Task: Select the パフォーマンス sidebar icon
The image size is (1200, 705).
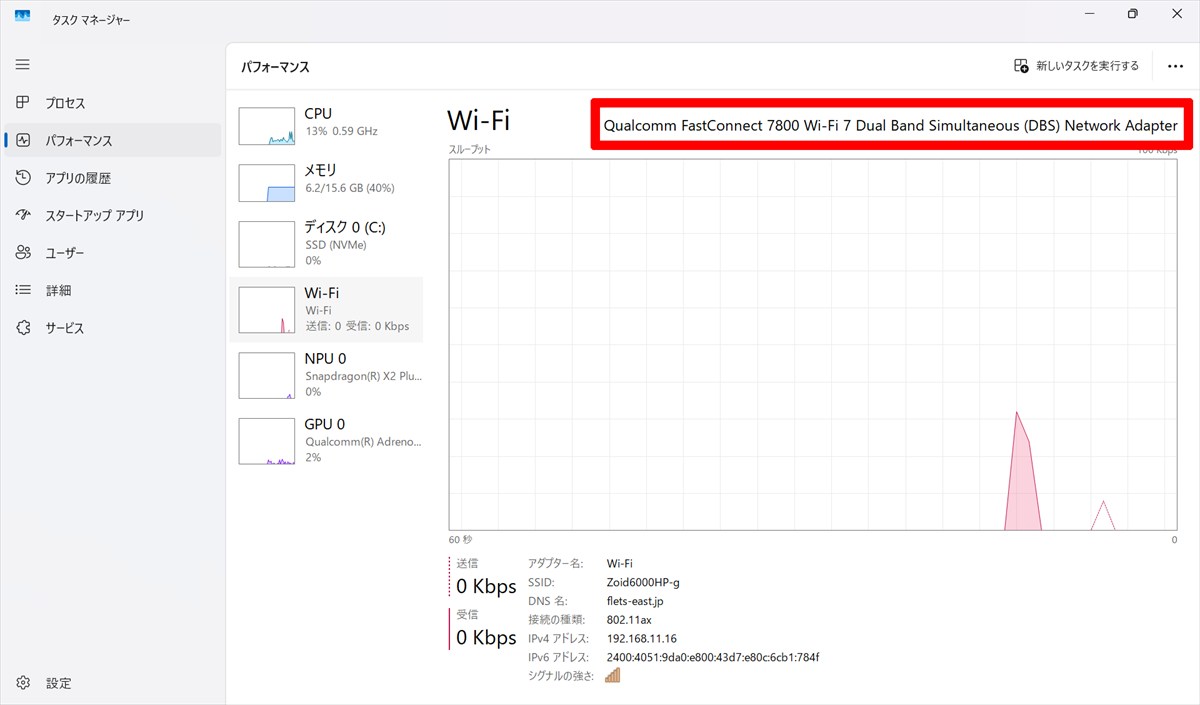Action: 23,141
